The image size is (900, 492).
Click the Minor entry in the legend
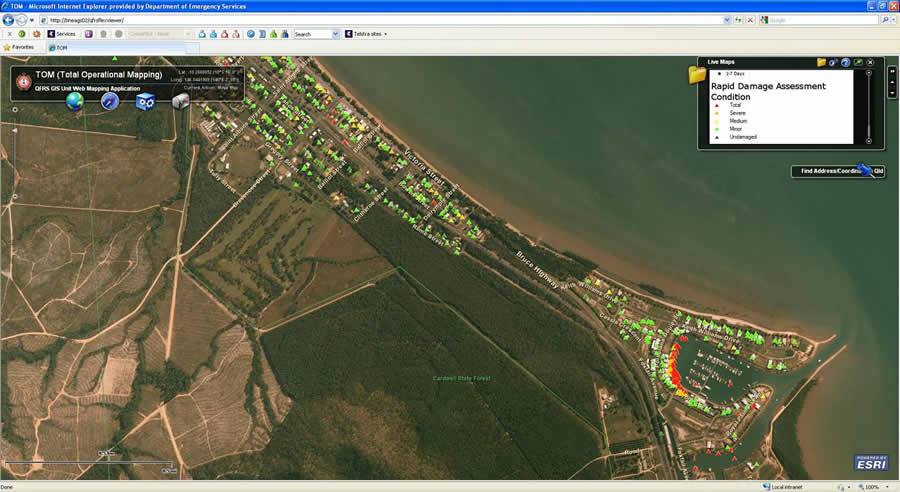735,129
